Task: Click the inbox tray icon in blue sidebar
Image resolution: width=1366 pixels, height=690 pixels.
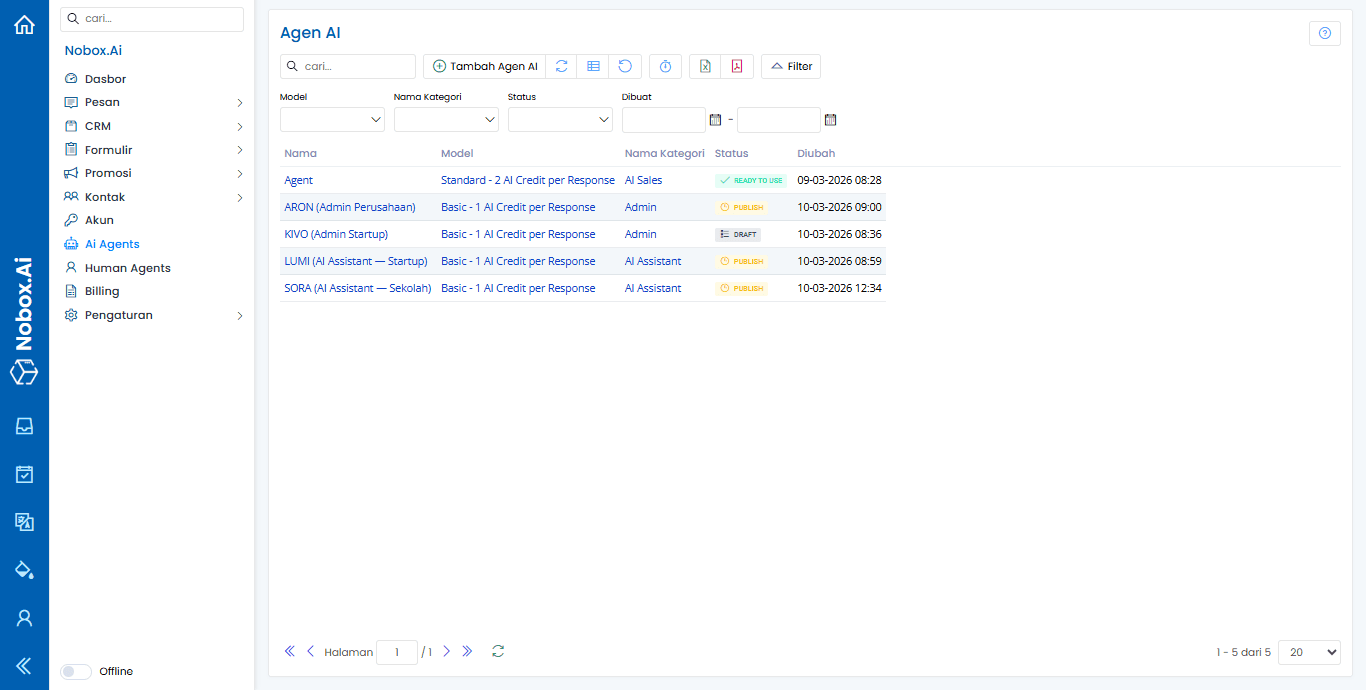Action: 24,426
